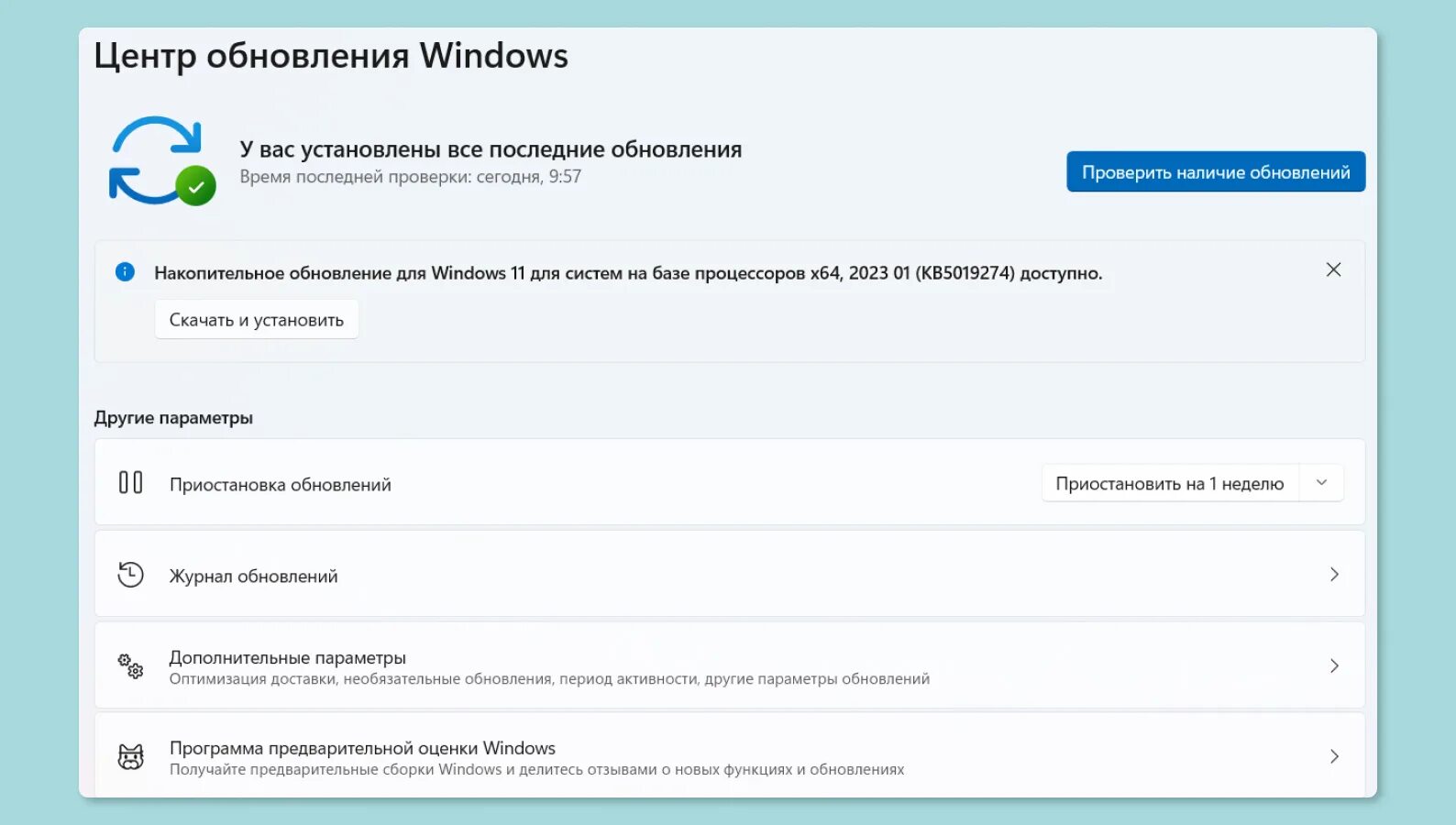
Task: Click the update sync status icon
Action: coord(161,160)
